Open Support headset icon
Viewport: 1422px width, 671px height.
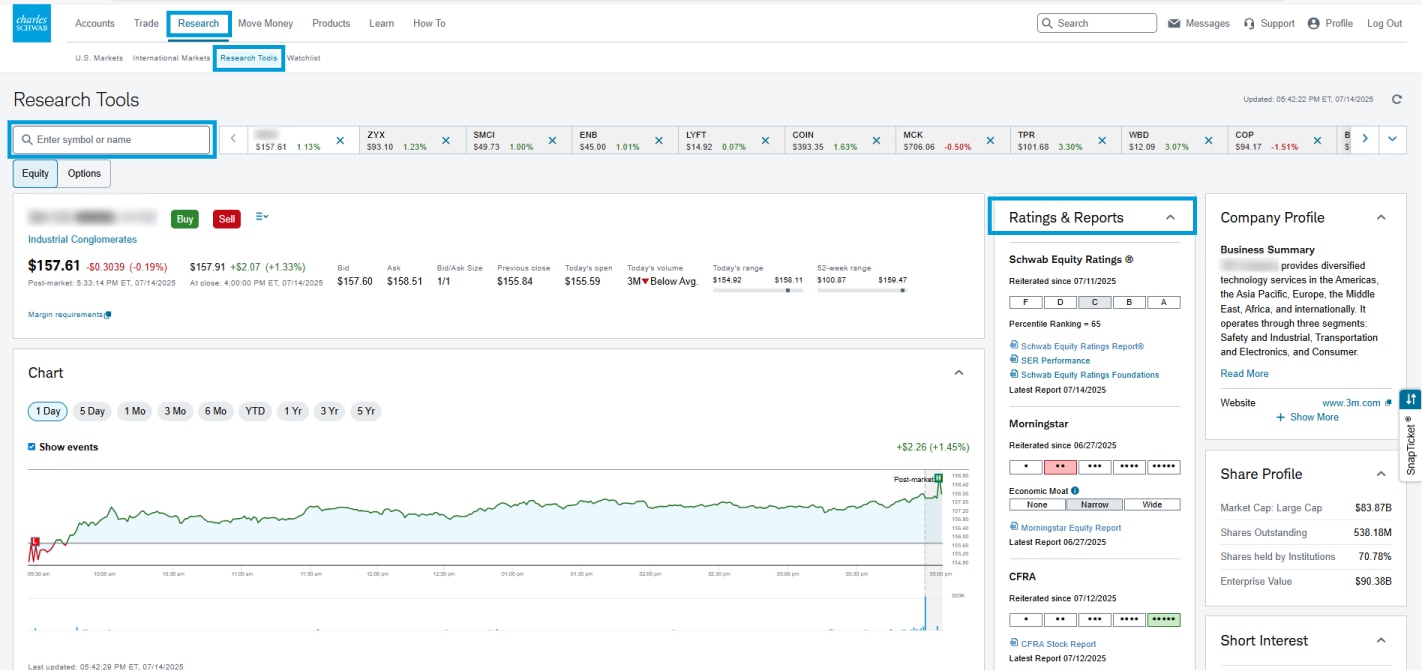1249,24
